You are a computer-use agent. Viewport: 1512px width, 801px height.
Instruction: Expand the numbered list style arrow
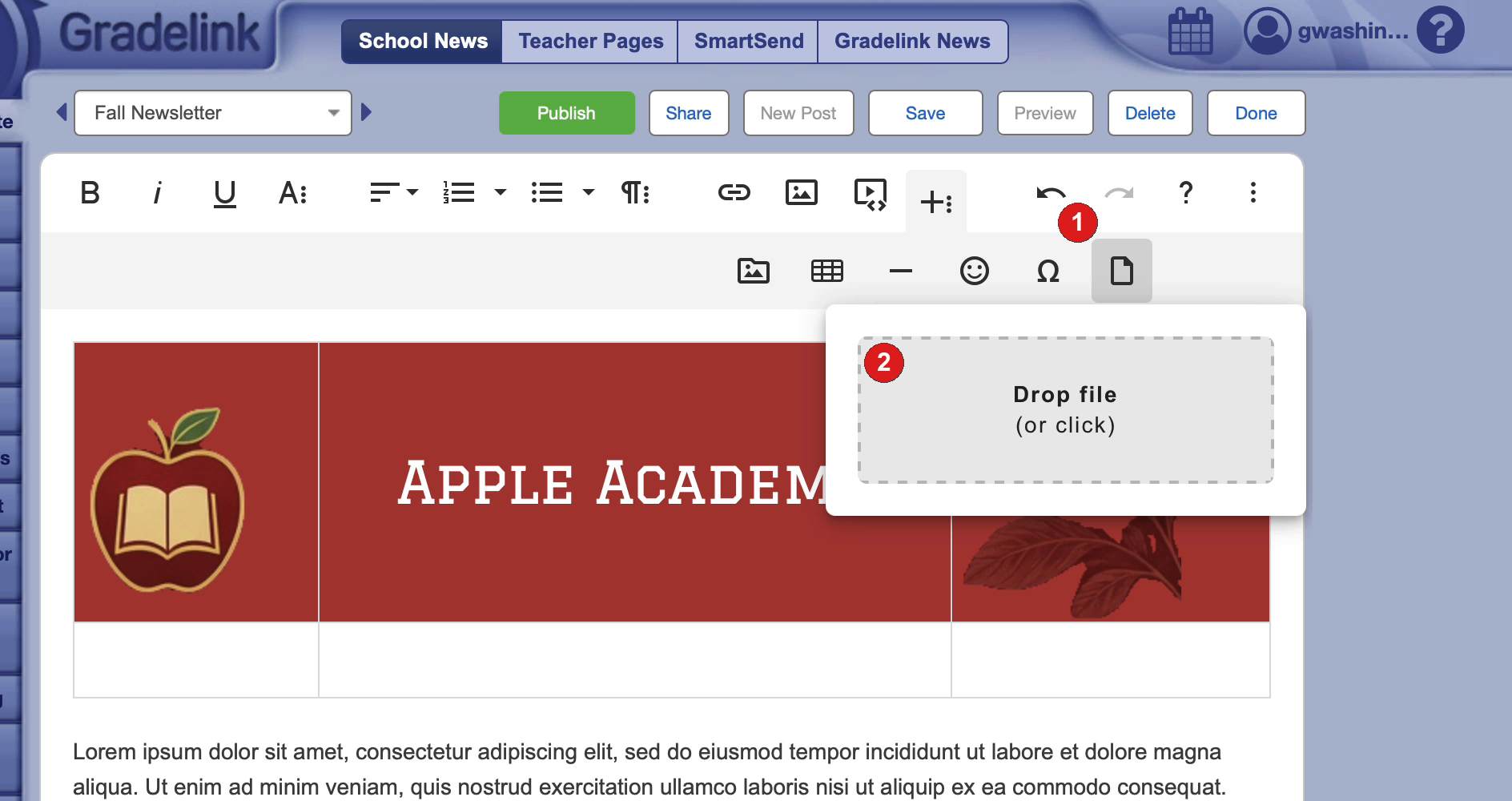pyautogui.click(x=501, y=192)
